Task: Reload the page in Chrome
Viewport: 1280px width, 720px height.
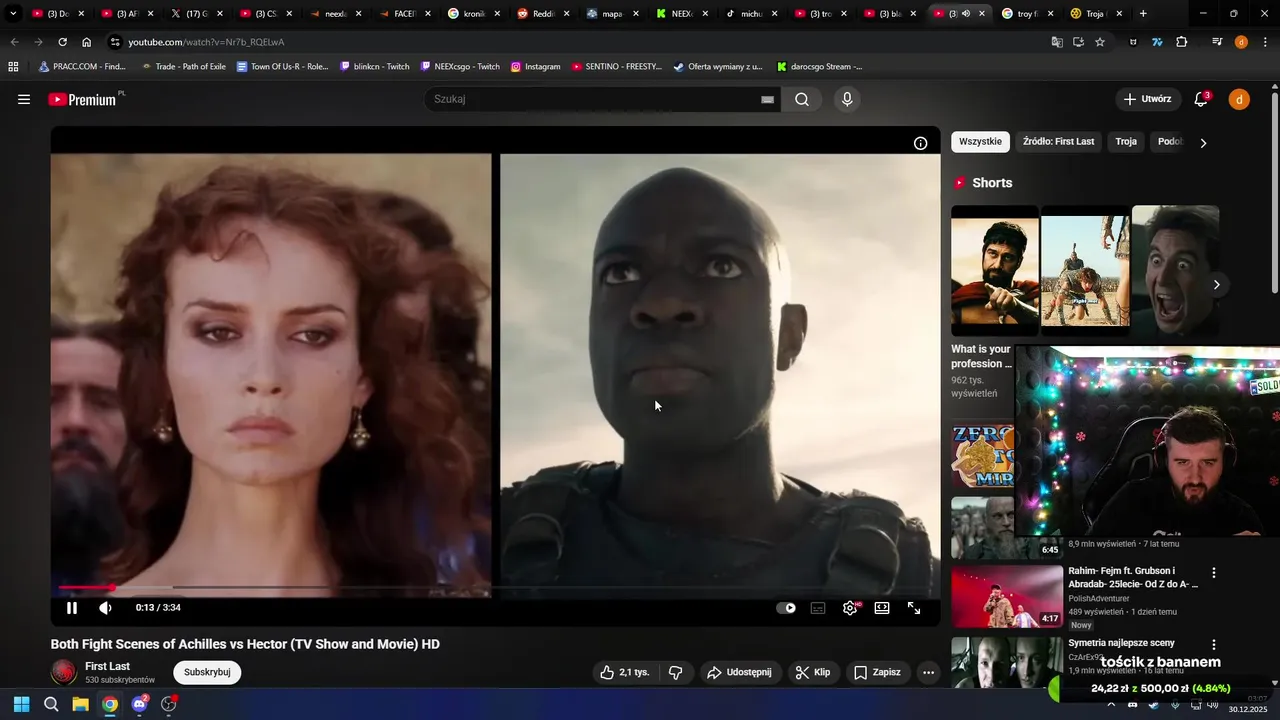Action: click(x=62, y=42)
